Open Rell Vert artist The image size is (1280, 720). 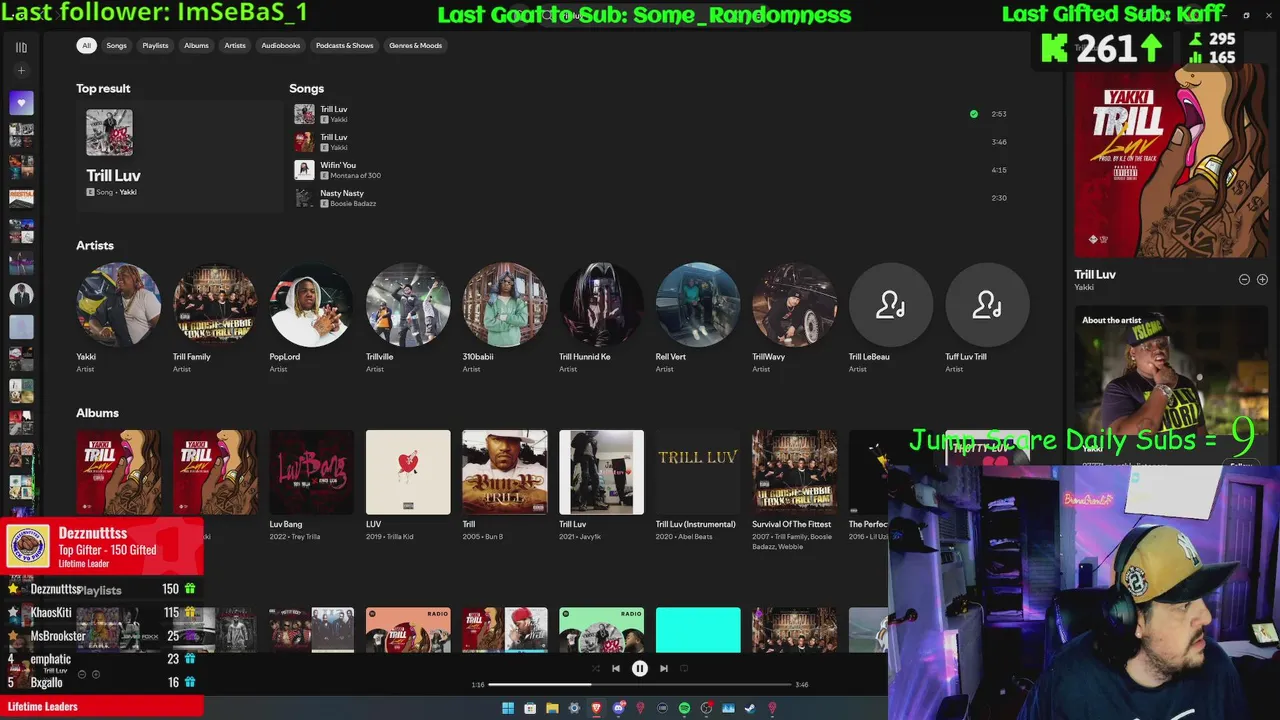coord(698,304)
